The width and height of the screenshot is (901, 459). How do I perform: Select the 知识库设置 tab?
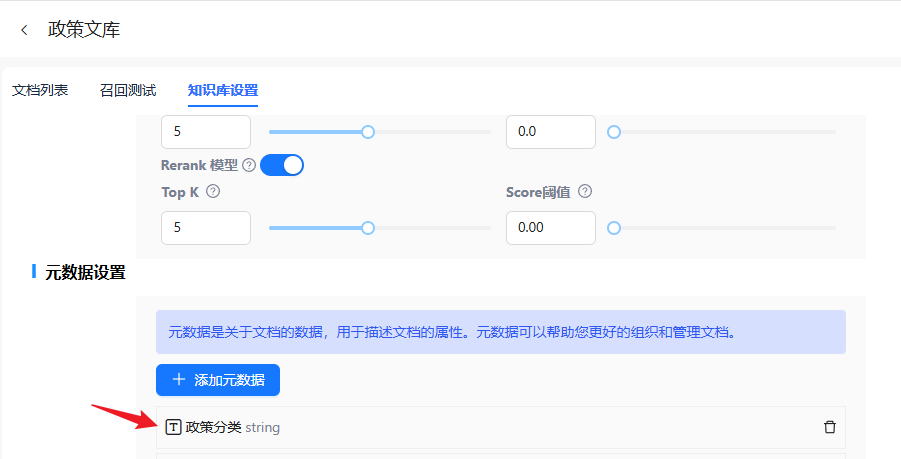[x=223, y=90]
